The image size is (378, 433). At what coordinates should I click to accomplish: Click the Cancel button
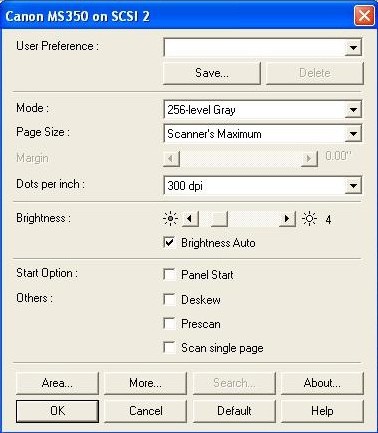tap(145, 411)
